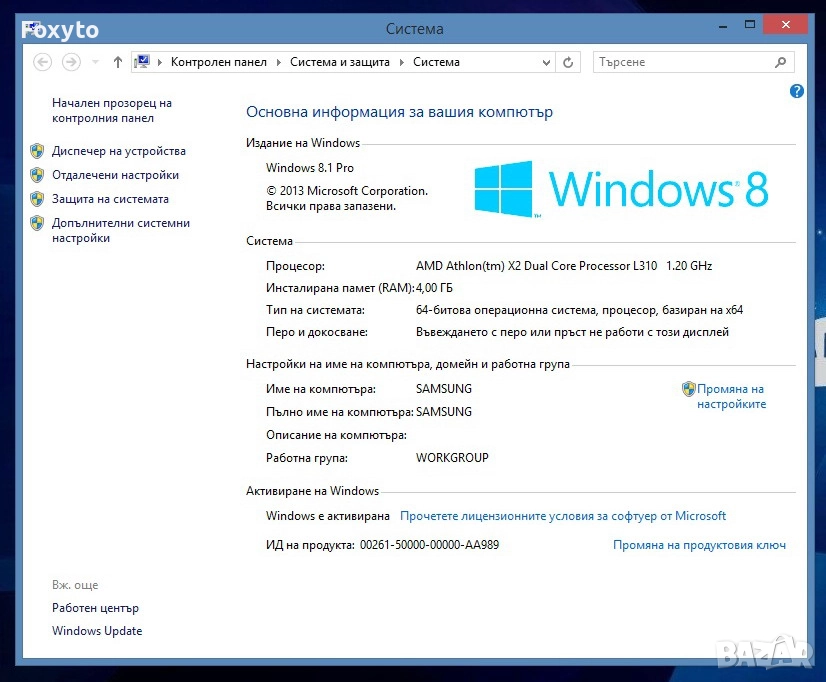Open the recent locations dropdown arrow
826x682 pixels.
click(95, 62)
